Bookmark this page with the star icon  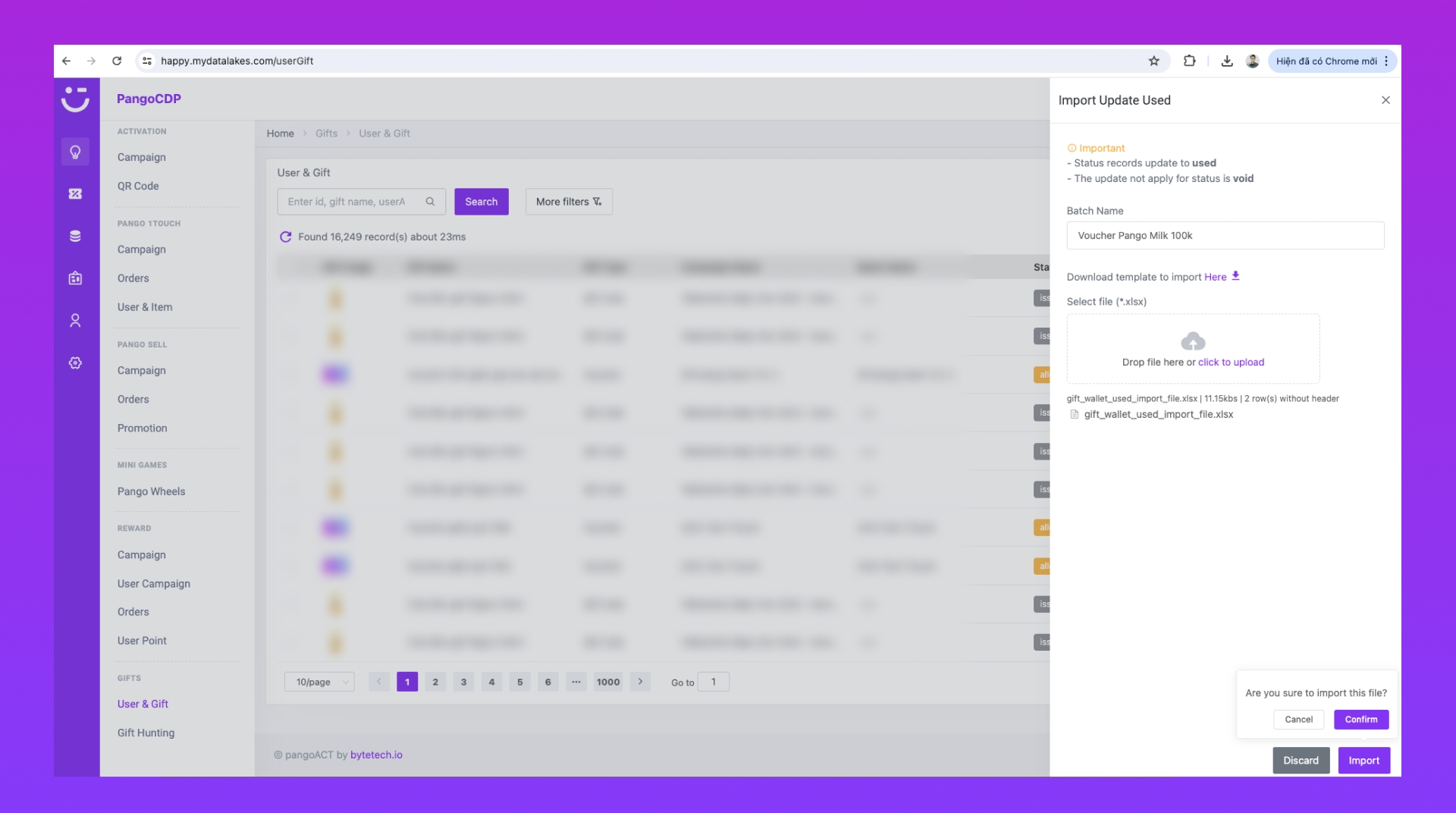pos(1153,61)
